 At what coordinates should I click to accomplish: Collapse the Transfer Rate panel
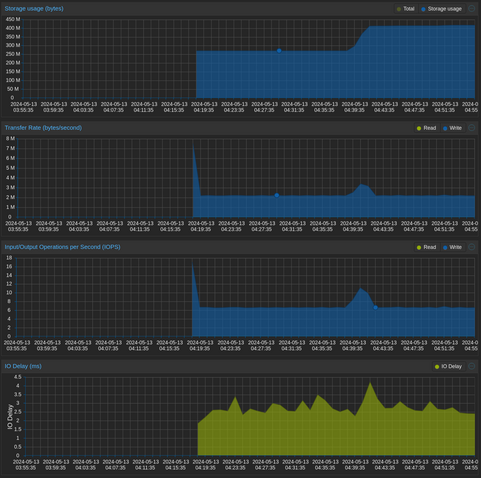[x=471, y=128]
